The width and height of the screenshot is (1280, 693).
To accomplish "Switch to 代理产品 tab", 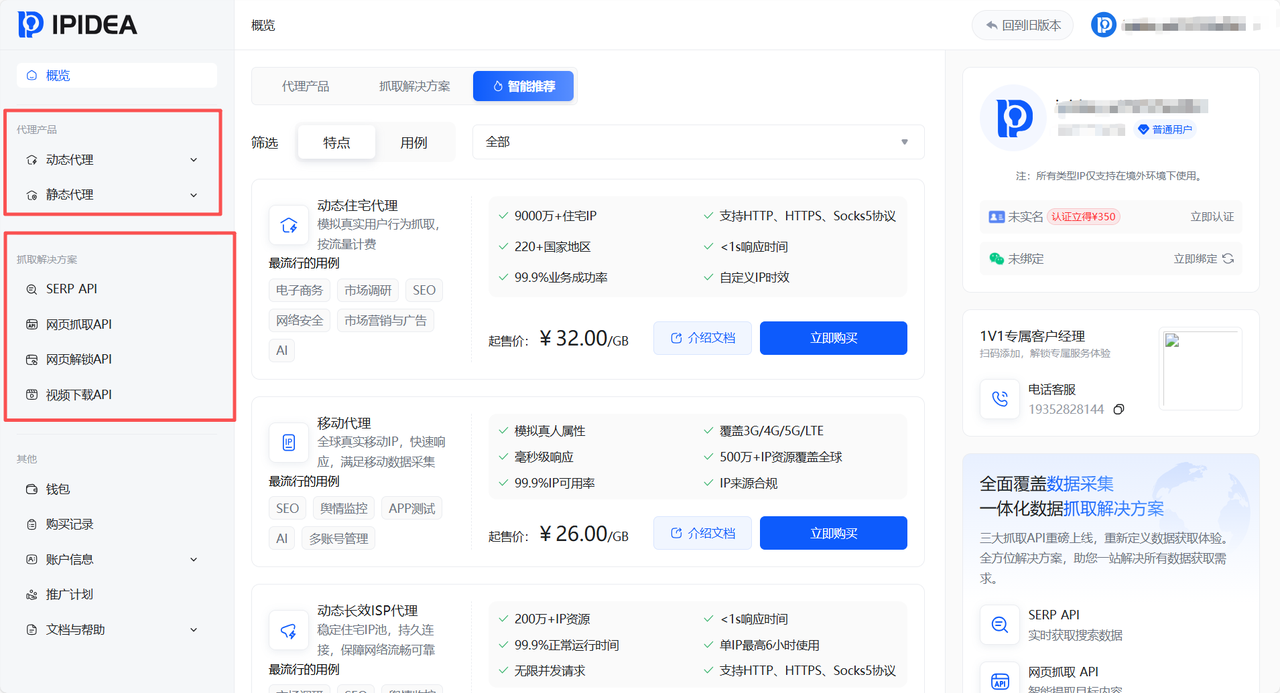I will click(x=305, y=86).
